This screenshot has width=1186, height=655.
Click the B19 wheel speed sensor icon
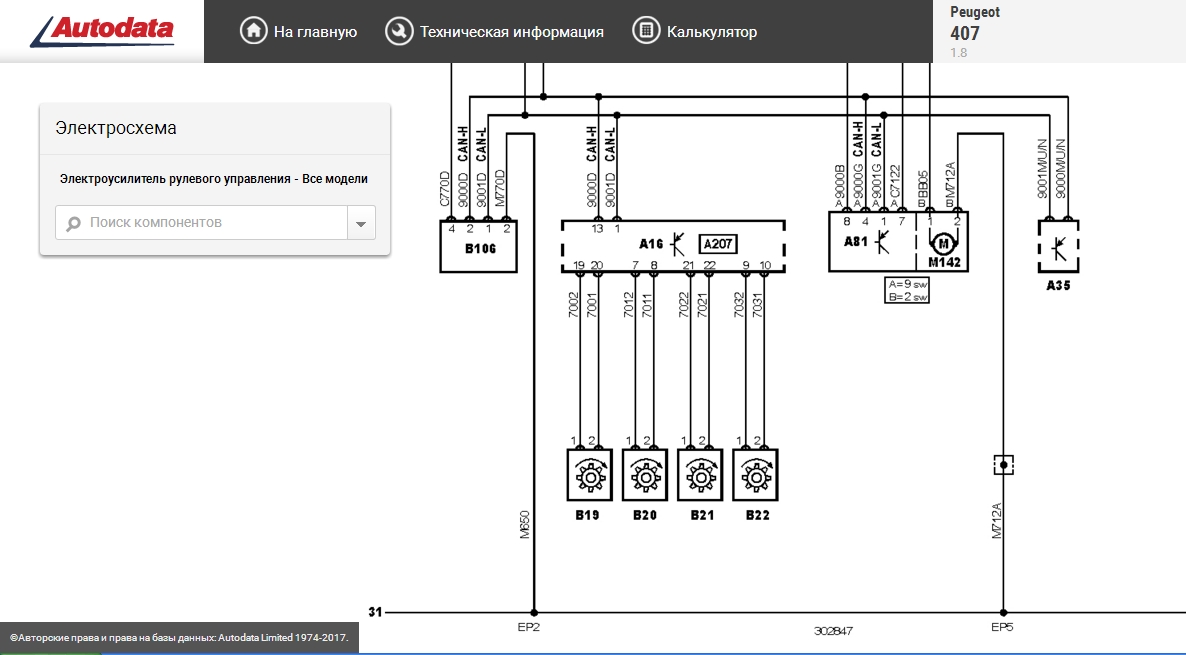[589, 475]
